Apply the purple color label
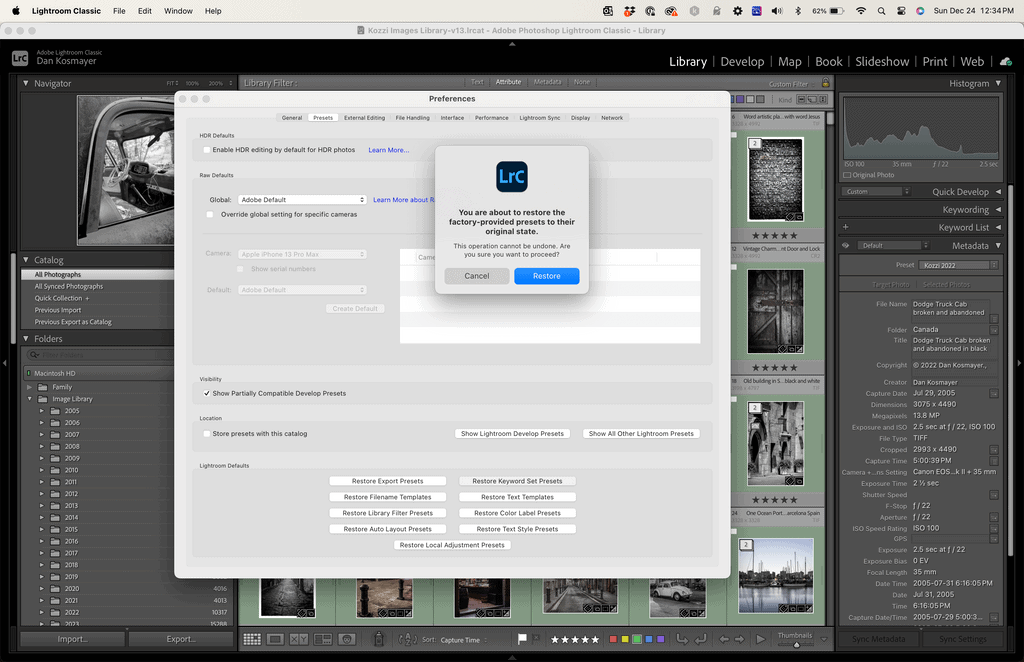This screenshot has width=1024, height=662. tap(660, 639)
